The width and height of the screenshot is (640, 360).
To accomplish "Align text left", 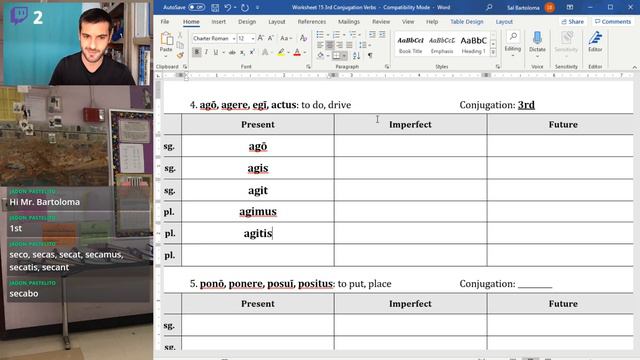I will click(x=320, y=45).
